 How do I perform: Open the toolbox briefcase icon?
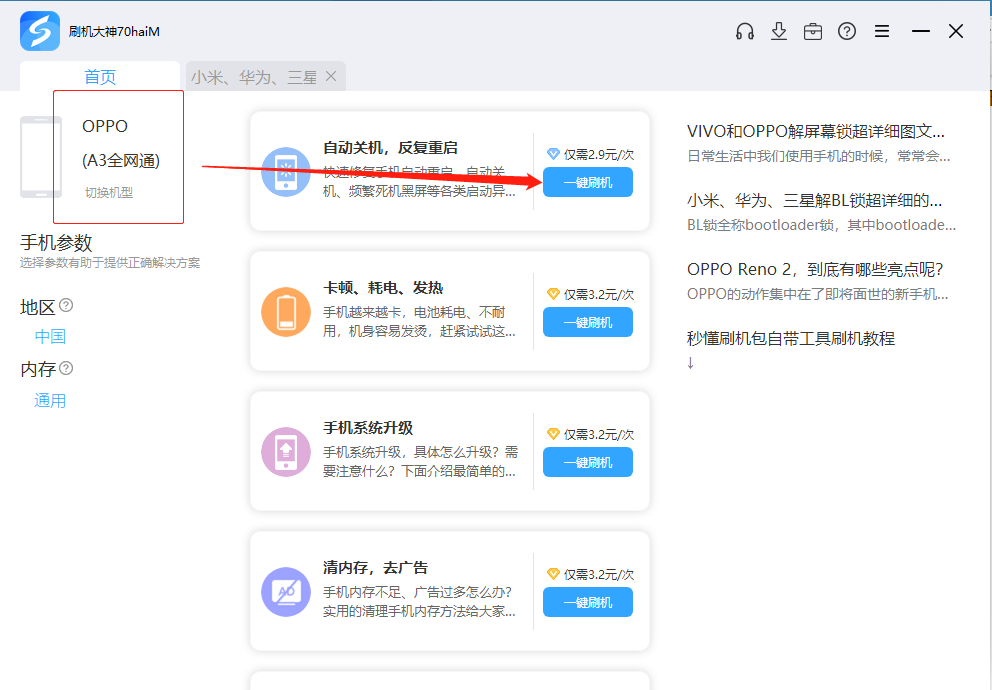coord(813,31)
